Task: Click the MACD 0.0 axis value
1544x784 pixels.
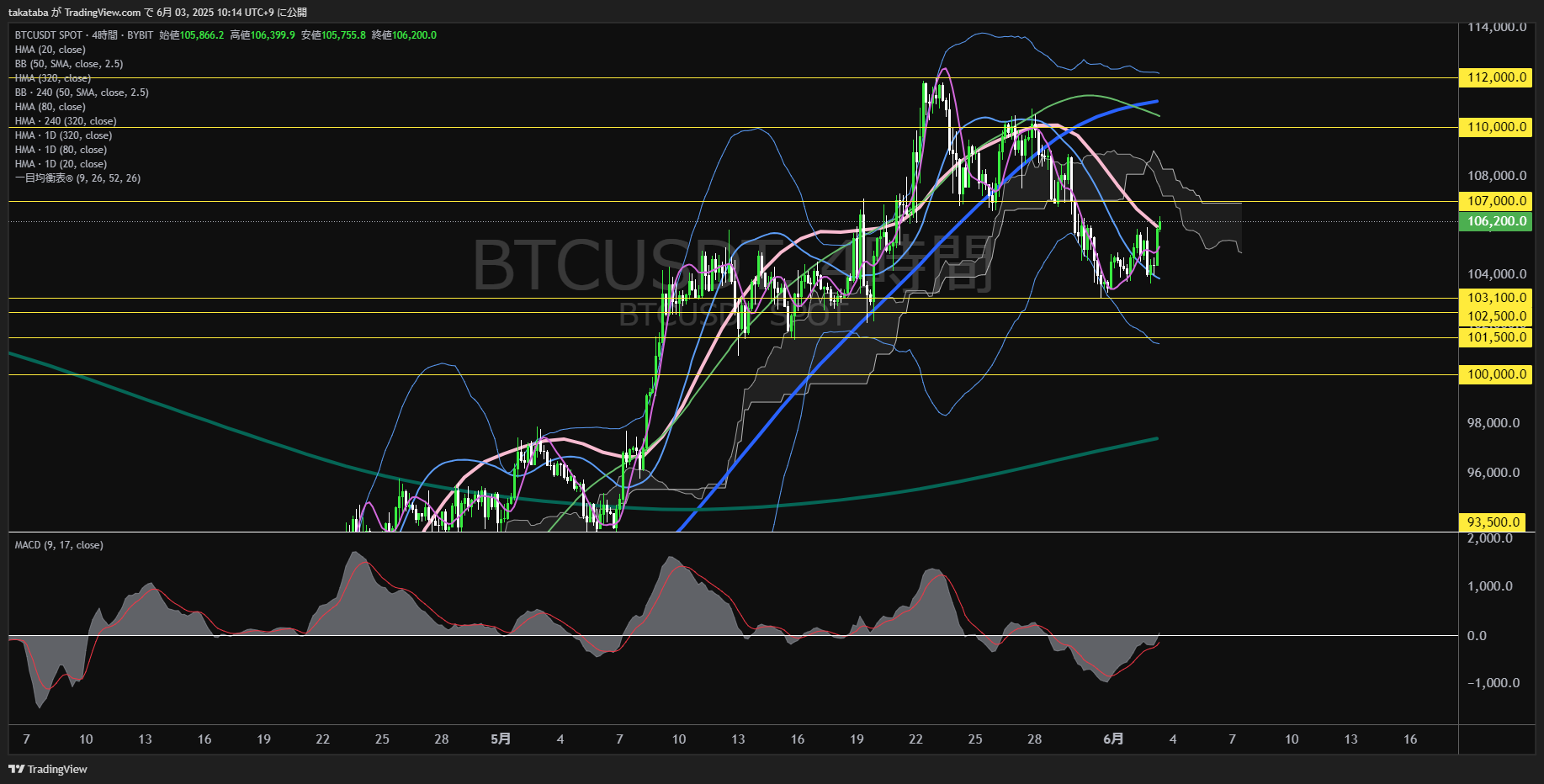Action: pos(1477,635)
